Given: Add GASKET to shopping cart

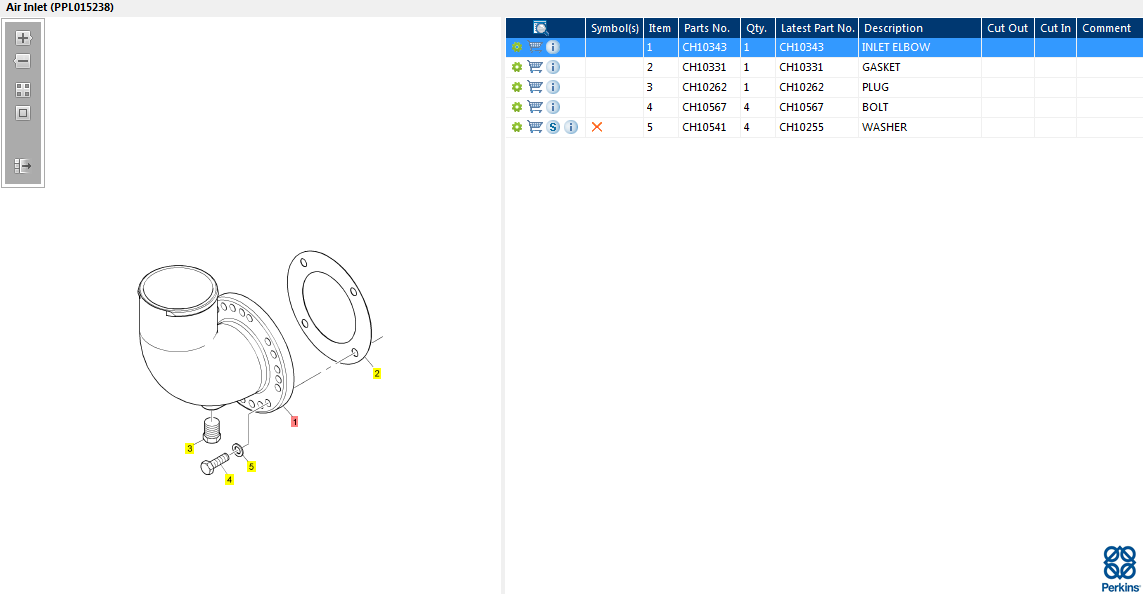Looking at the screenshot, I should (535, 67).
